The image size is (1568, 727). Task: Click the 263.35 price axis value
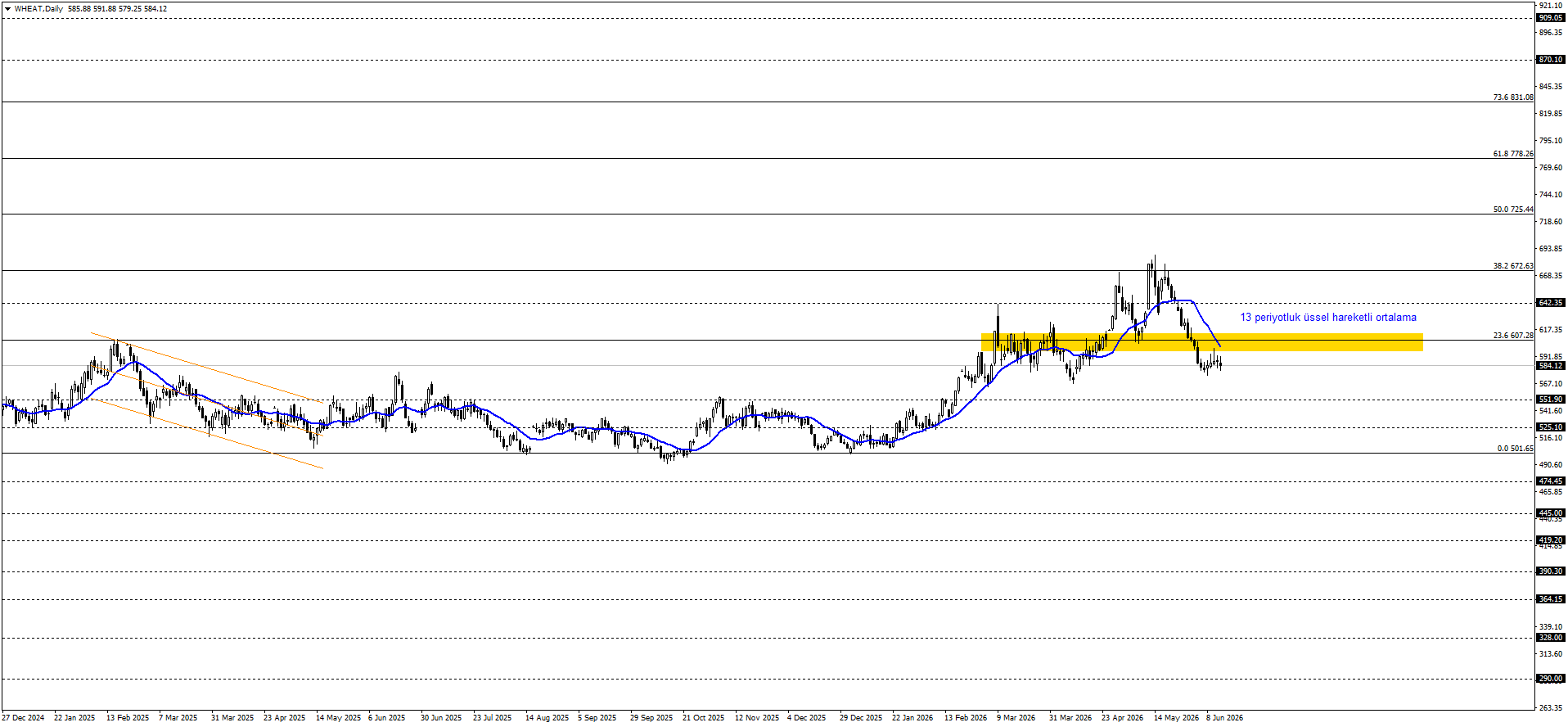point(1551,708)
